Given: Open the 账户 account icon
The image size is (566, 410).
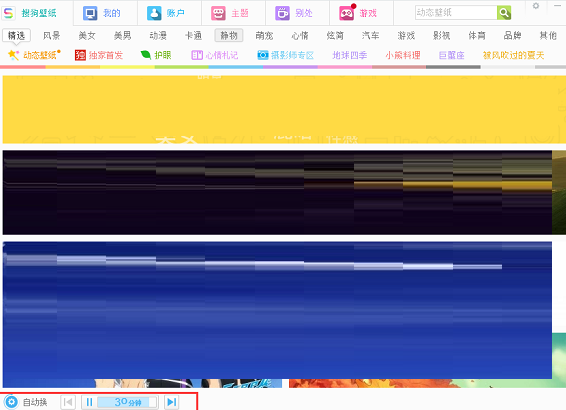Looking at the screenshot, I should 154,13.
